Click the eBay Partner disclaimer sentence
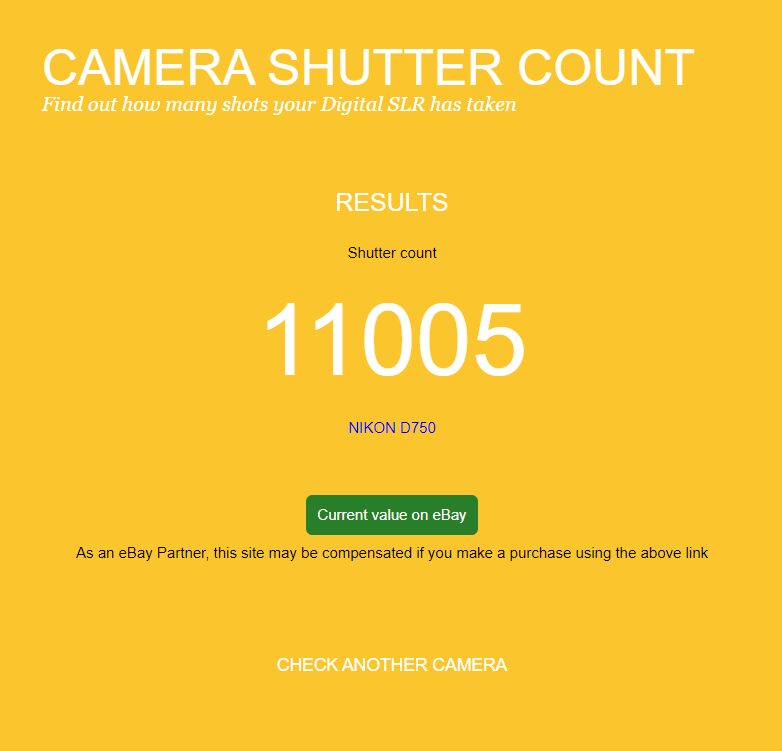The width and height of the screenshot is (782, 751). (x=392, y=553)
